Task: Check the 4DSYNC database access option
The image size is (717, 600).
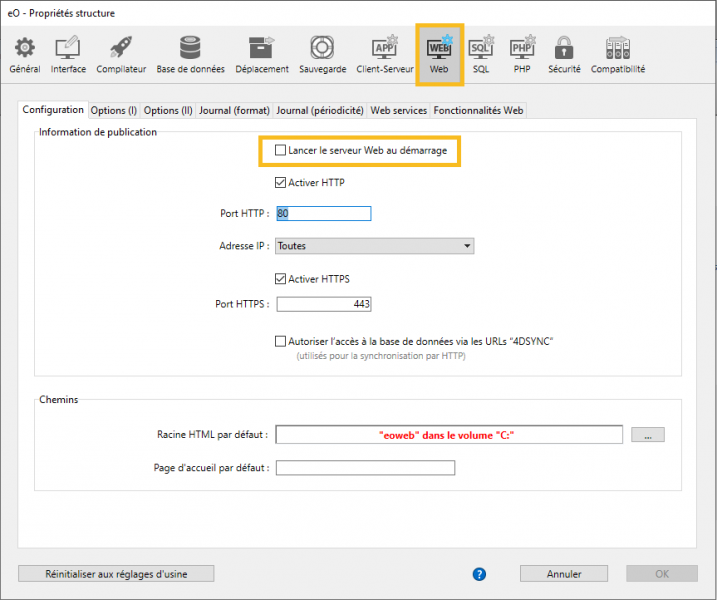Action: pyautogui.click(x=281, y=341)
